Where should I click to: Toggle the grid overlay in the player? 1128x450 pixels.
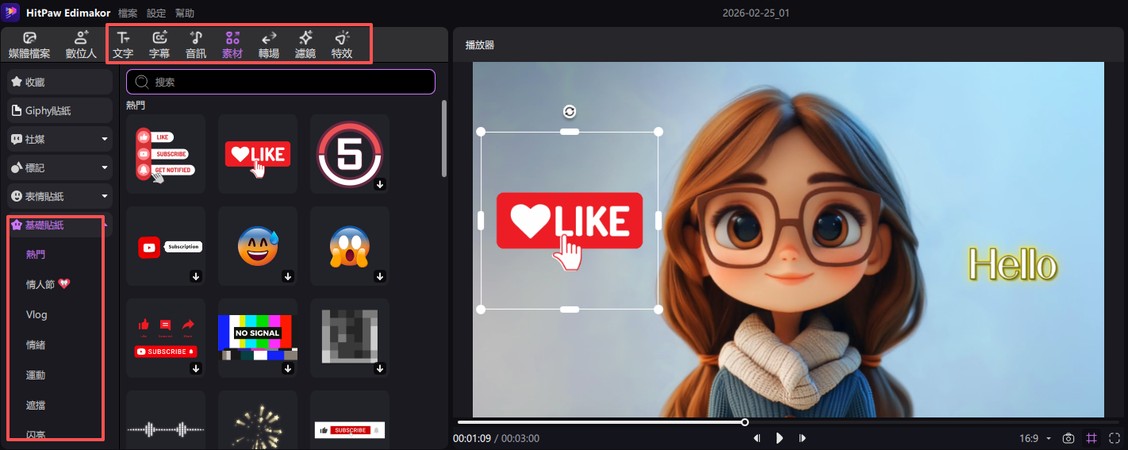pos(1091,438)
